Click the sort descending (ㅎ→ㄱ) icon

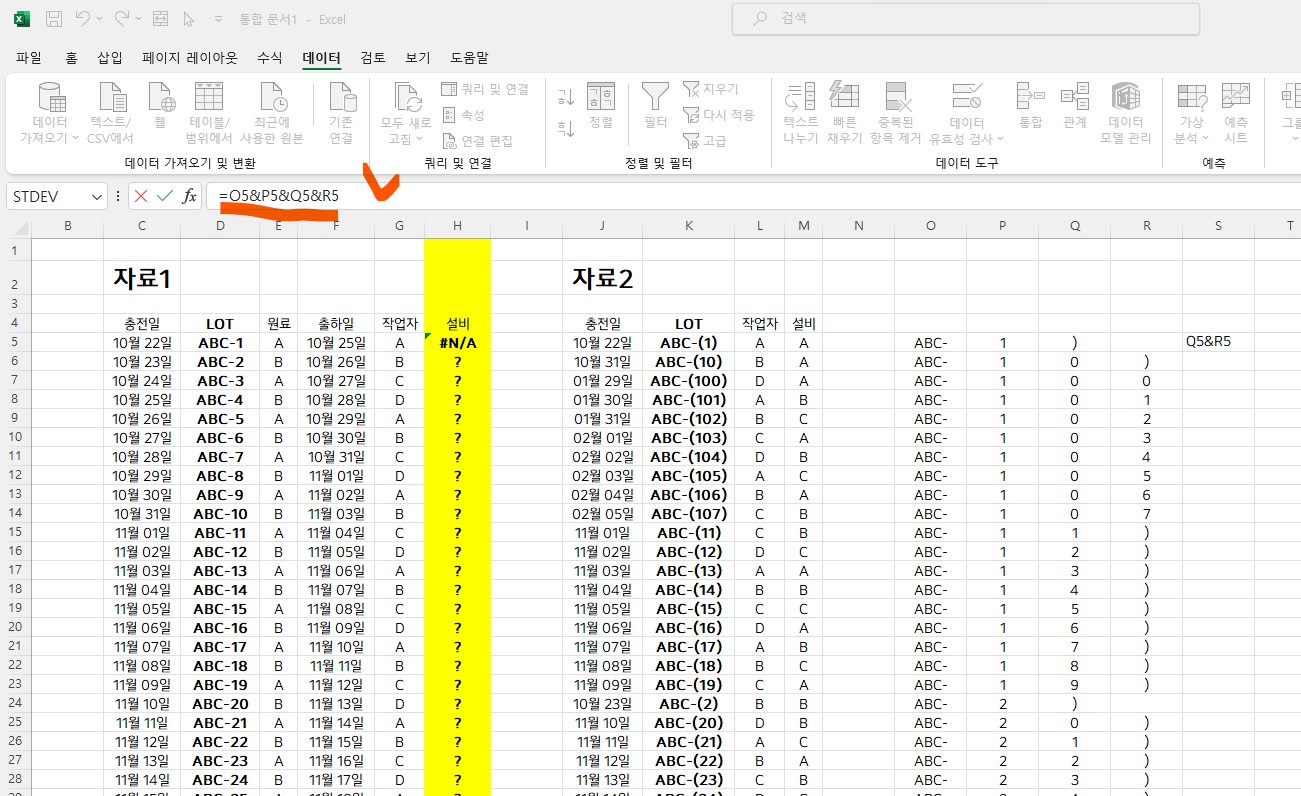[566, 128]
